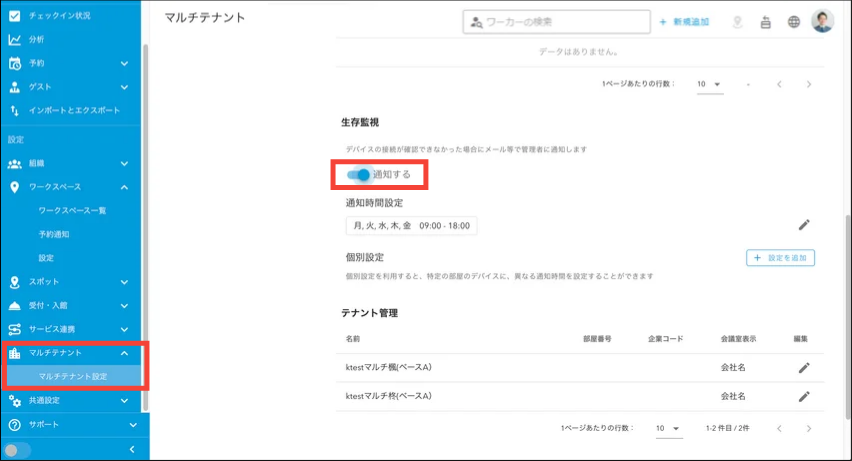Viewport: 852px width, 461px height.
Task: Click the edit pencil for ktestマルチ柊(ベースA)
Action: [x=803, y=396]
